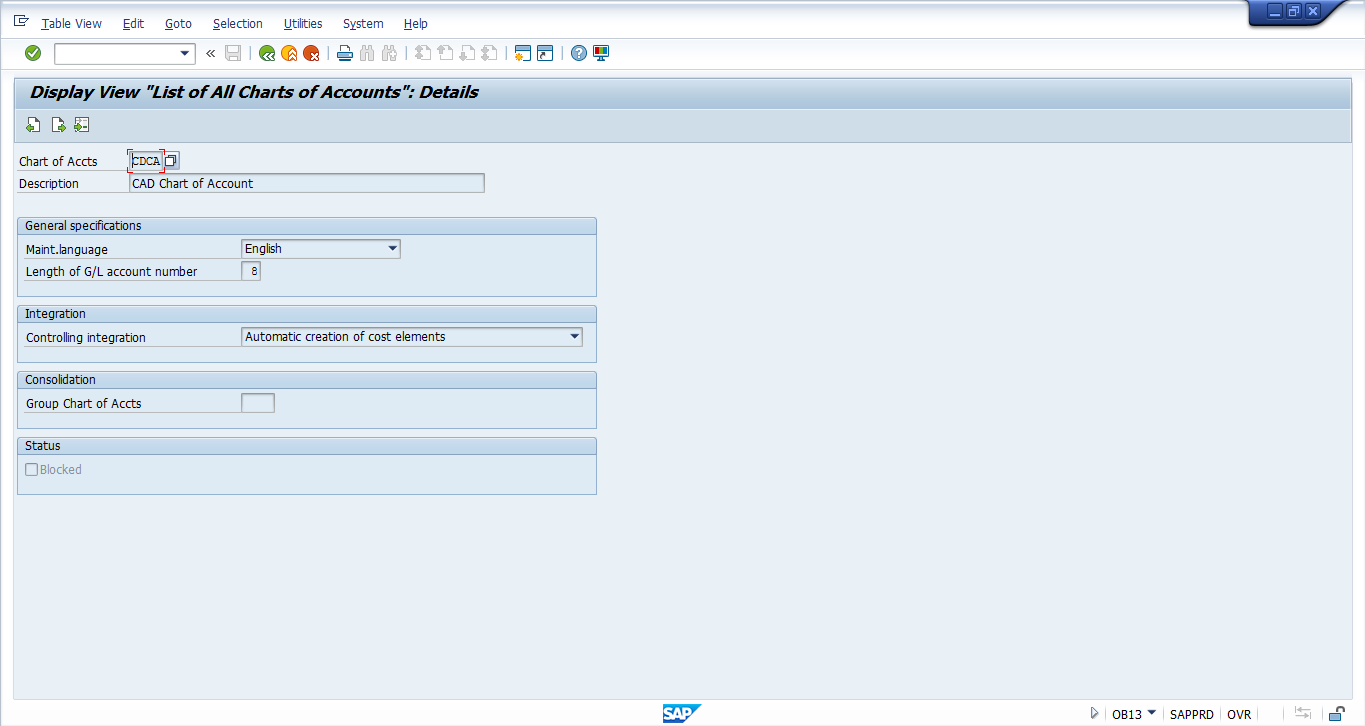
Task: Click the copy icon beside CDCA field
Action: (x=171, y=160)
